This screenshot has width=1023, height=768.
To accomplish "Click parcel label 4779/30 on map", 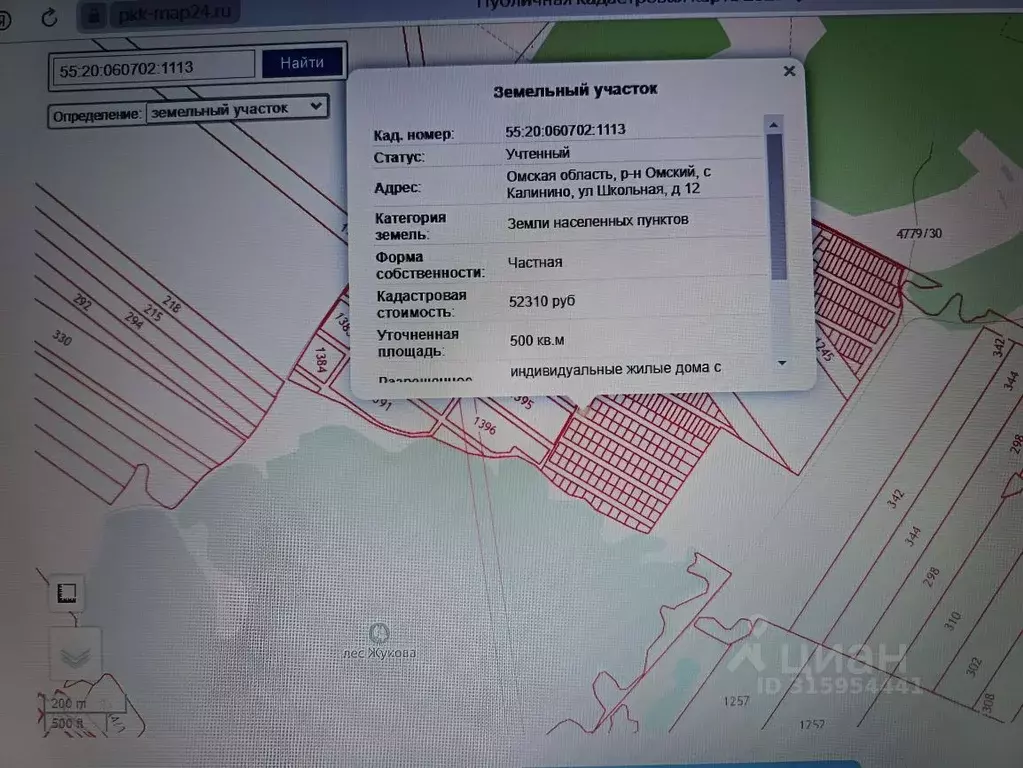I will click(919, 234).
